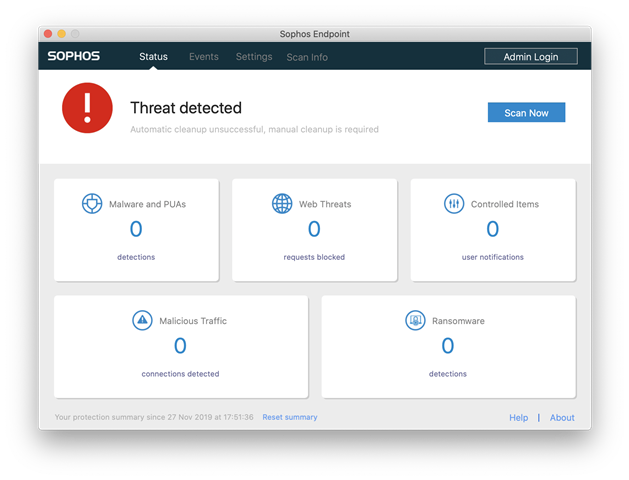Click the 'Threat detected' heading

(x=186, y=108)
